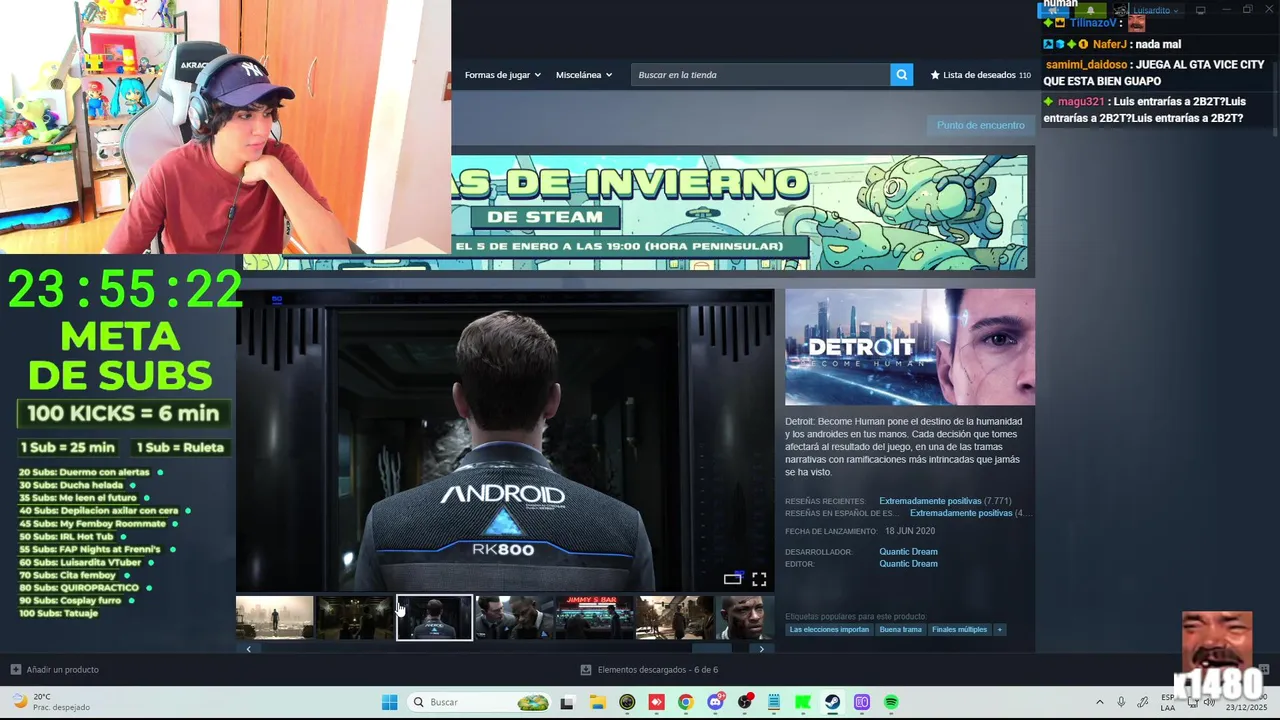Select the Buena trama tag
The image size is (1280, 720).
(x=900, y=630)
